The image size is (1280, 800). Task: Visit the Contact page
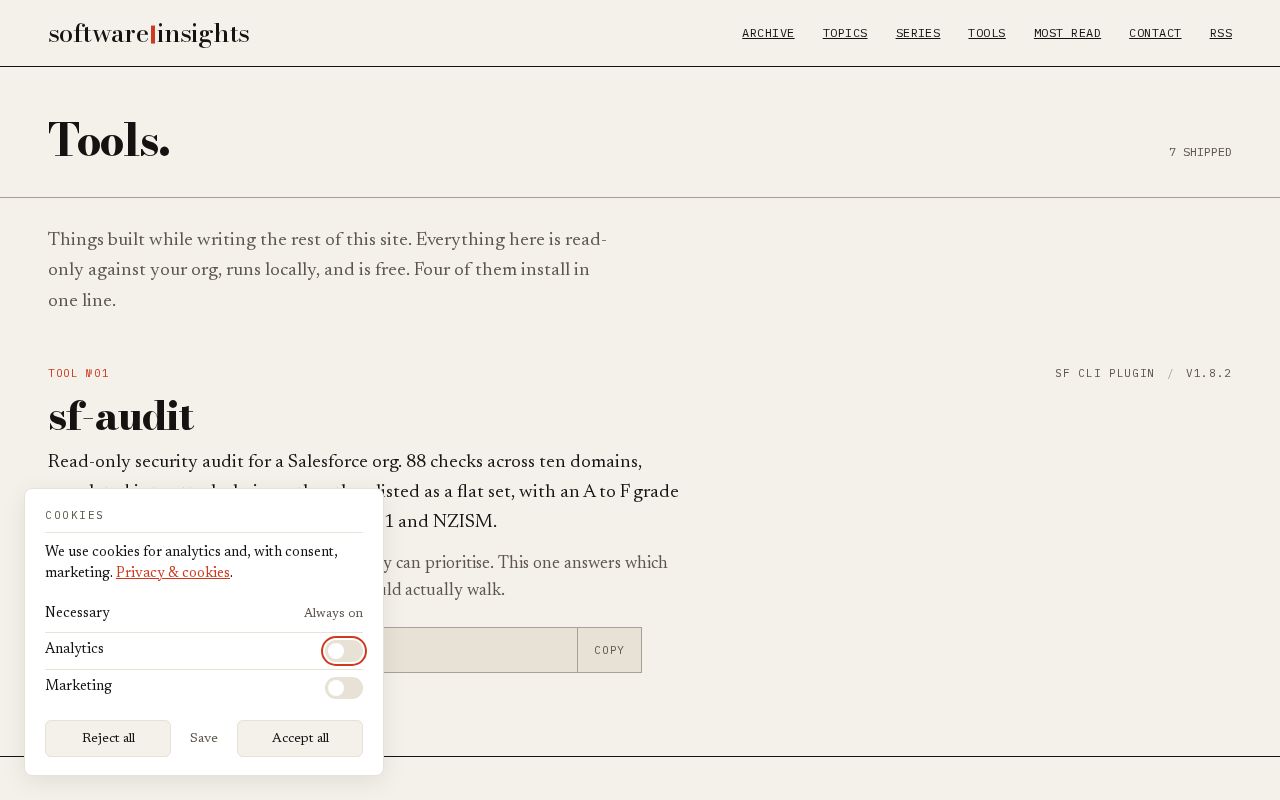coord(1155,33)
